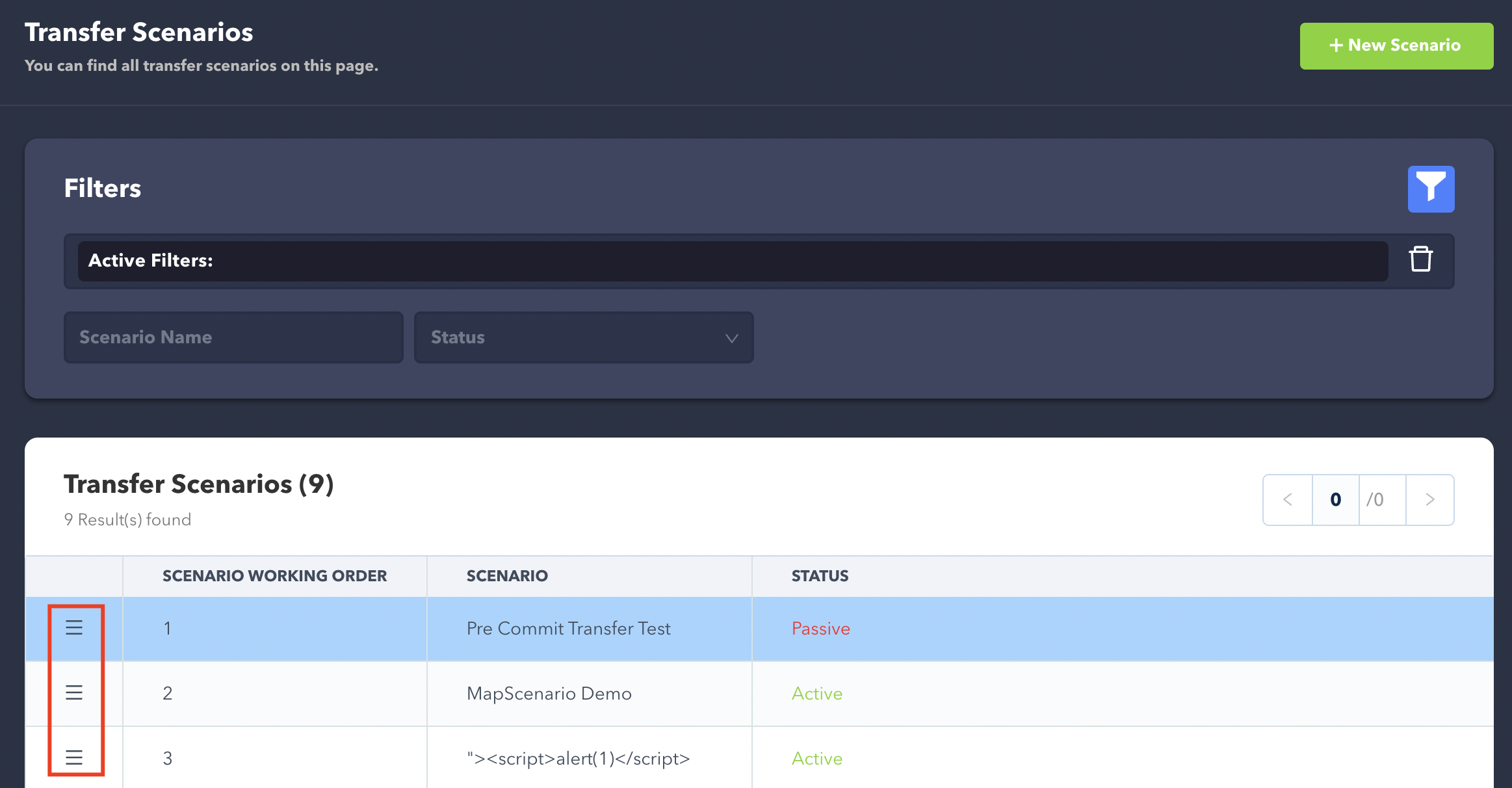
Task: Click the SCENARIO WORKING ORDER column header
Action: pos(274,576)
